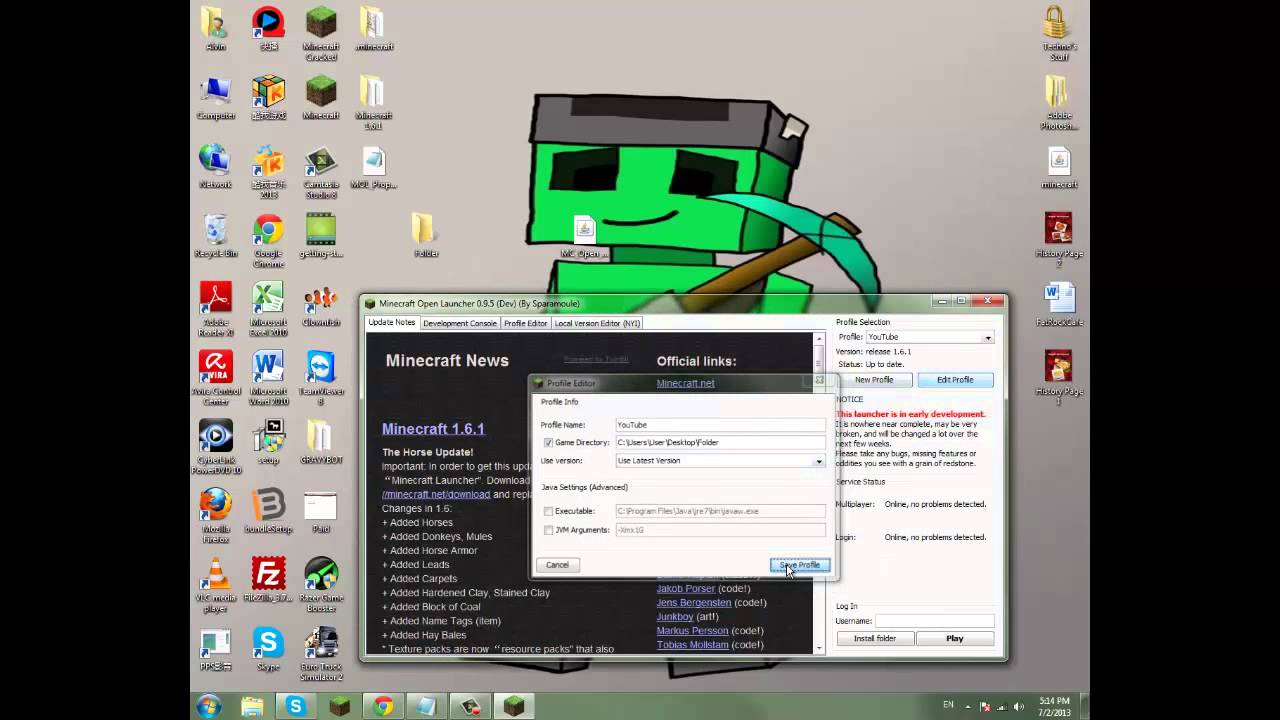
Task: Select the Network desktop icon
Action: coord(215,167)
